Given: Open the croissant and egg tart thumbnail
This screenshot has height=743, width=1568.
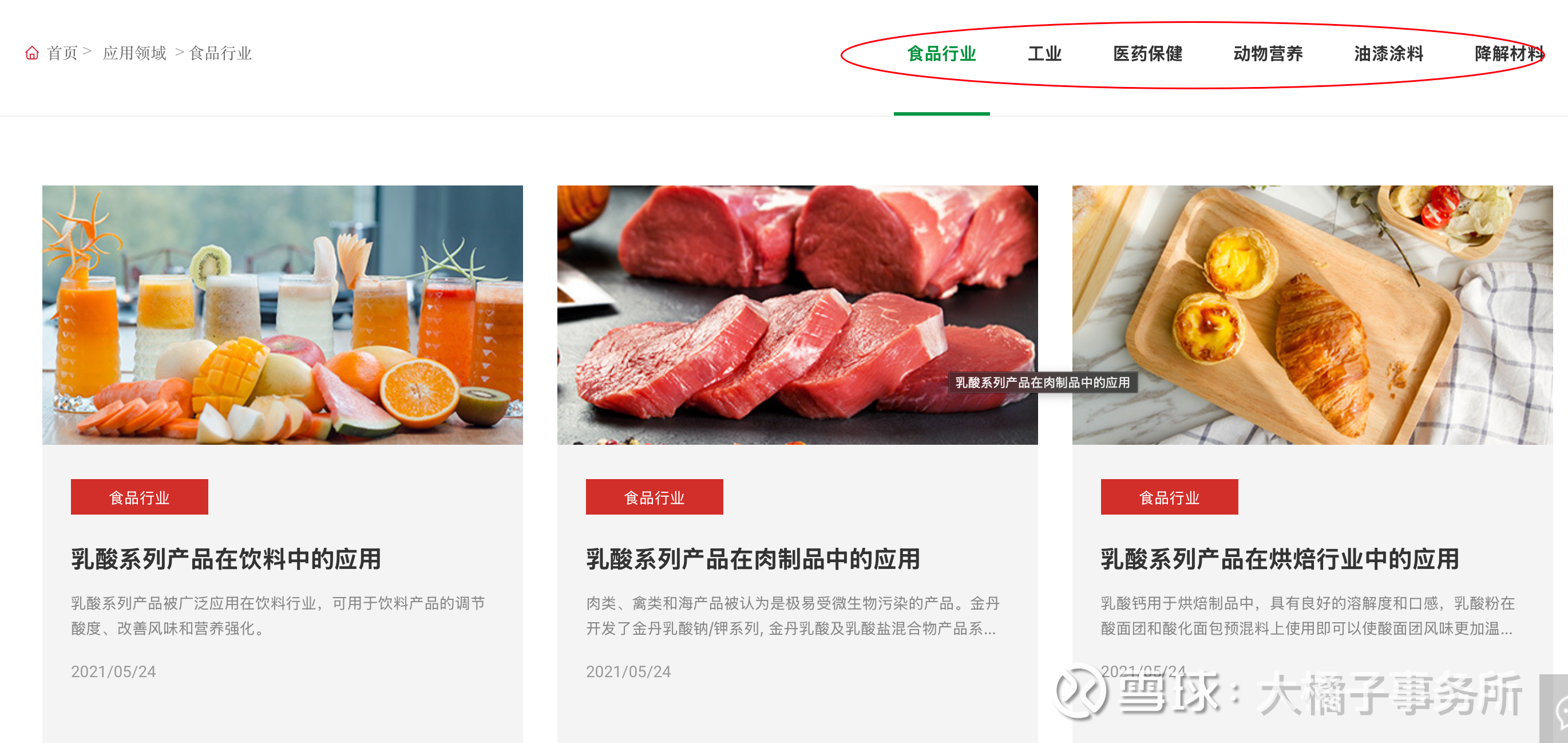Looking at the screenshot, I should pyautogui.click(x=1312, y=315).
